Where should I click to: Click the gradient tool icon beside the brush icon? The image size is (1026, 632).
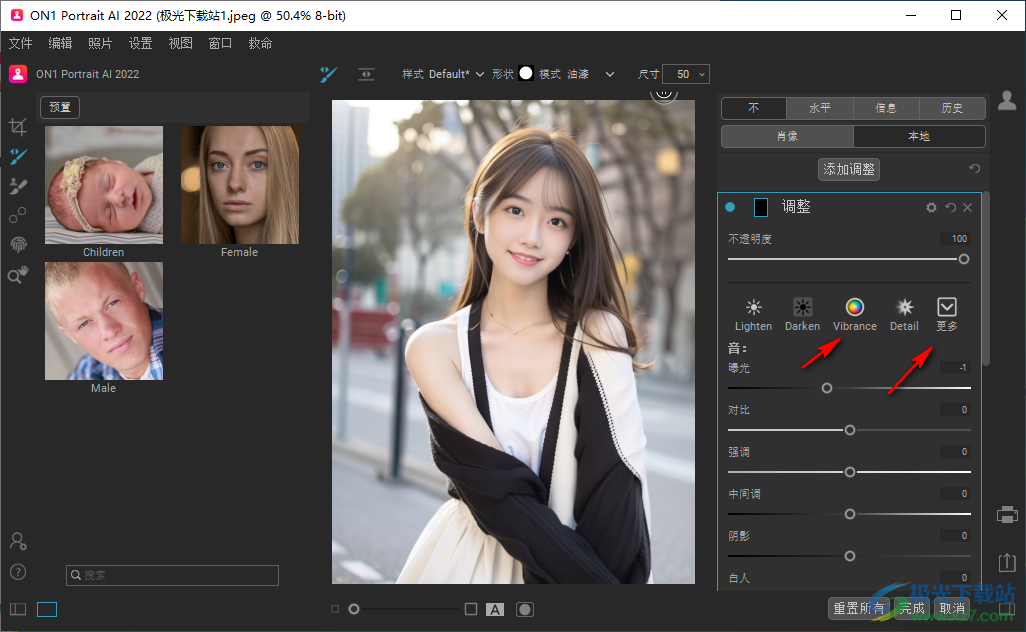click(x=366, y=74)
